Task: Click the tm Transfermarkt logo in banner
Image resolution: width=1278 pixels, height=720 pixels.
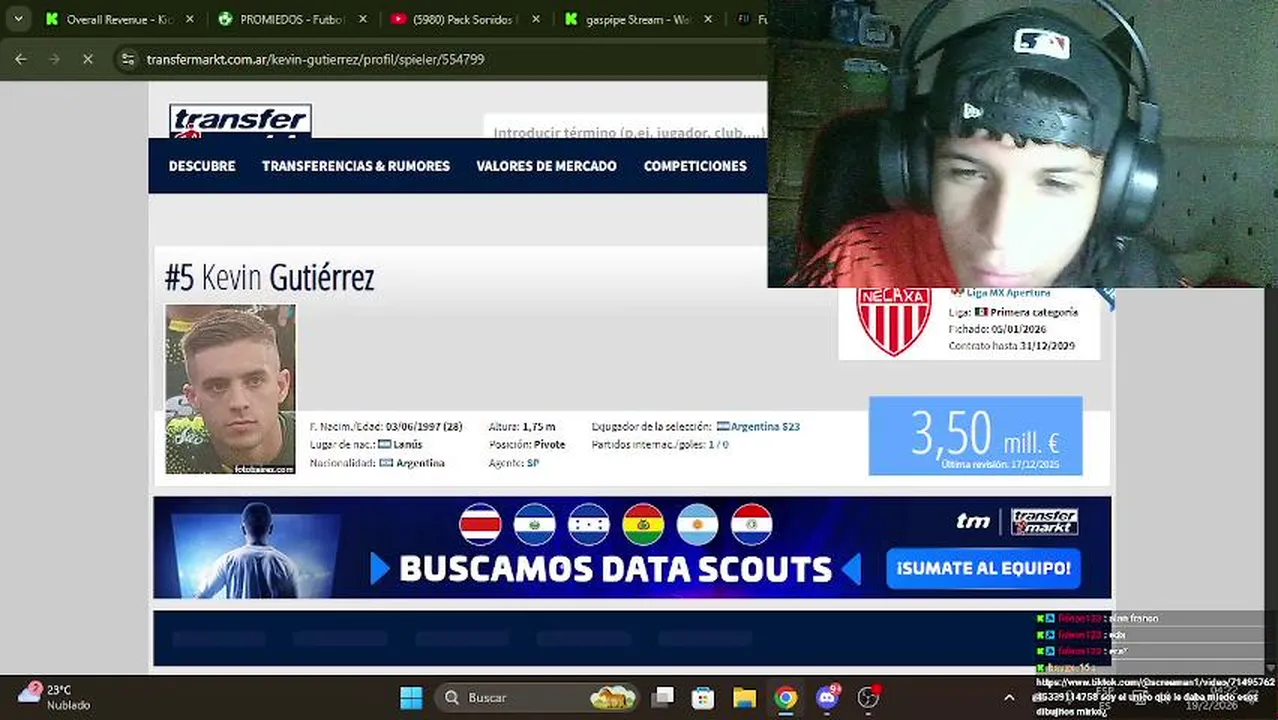Action: pyautogui.click(x=1017, y=521)
